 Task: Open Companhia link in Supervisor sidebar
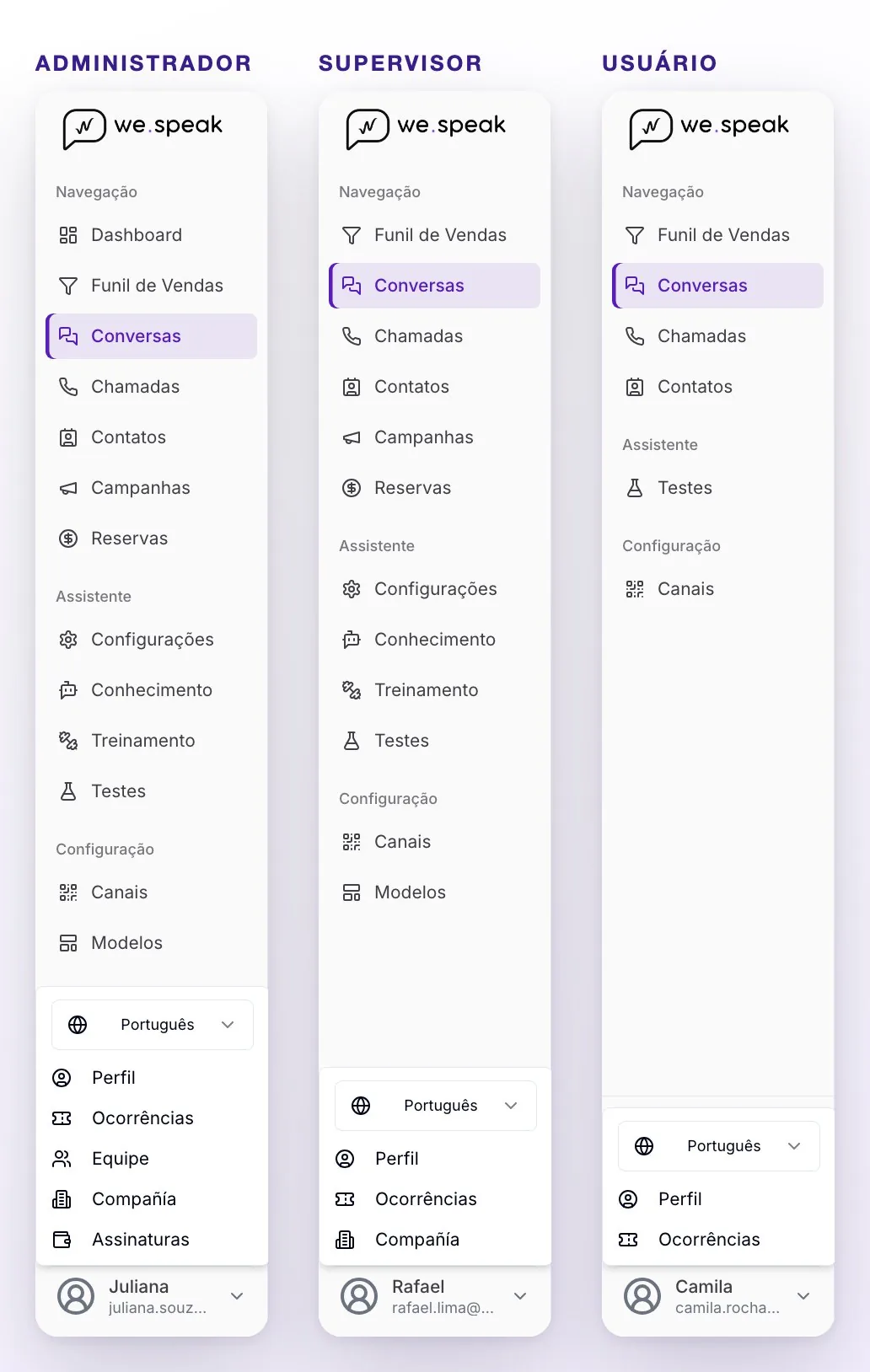435,1240
